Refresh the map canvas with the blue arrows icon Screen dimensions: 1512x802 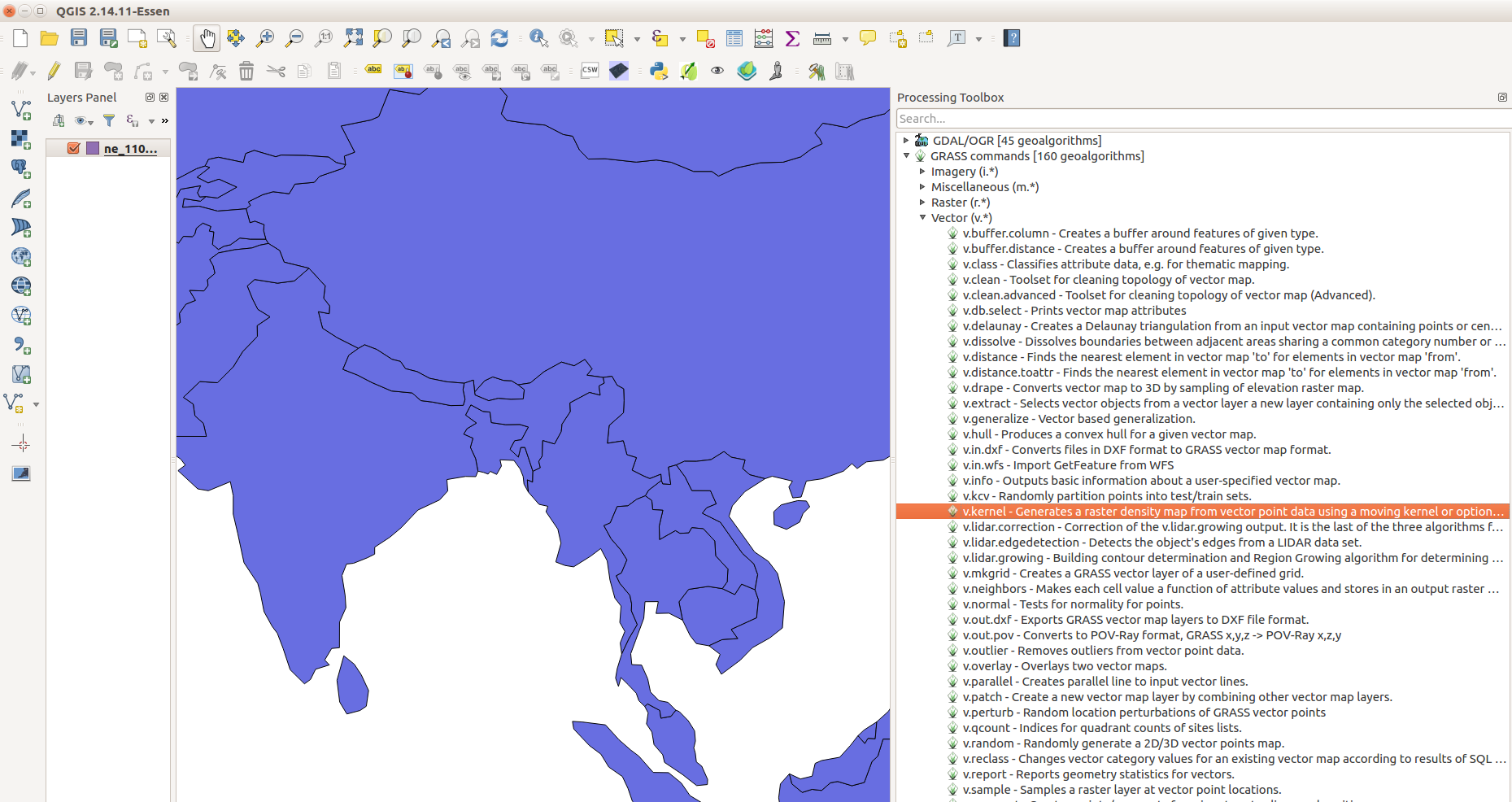coord(499,38)
